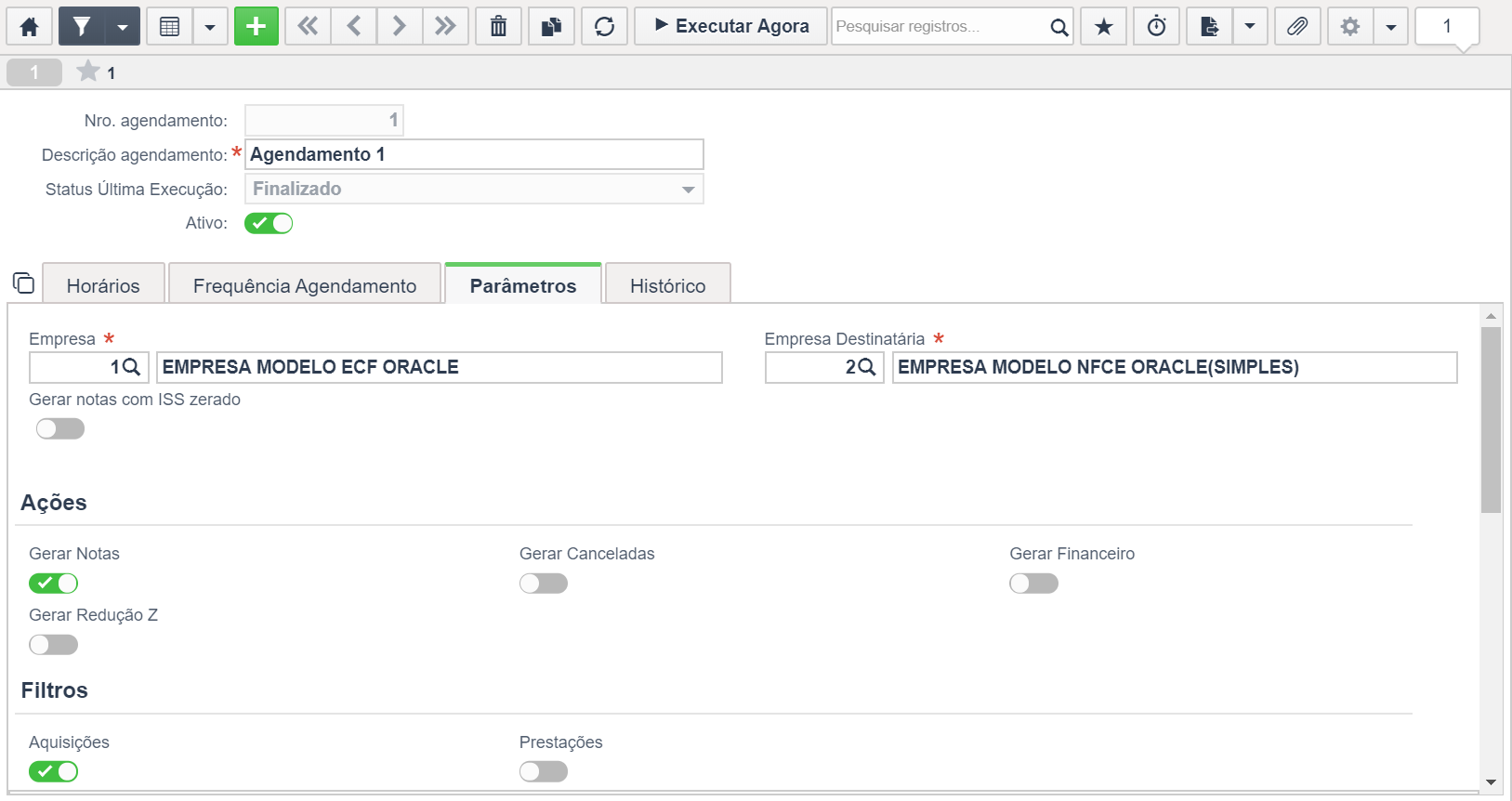This screenshot has width=1512, height=801.
Task: Duplicate record with copy icon
Action: click(x=552, y=27)
